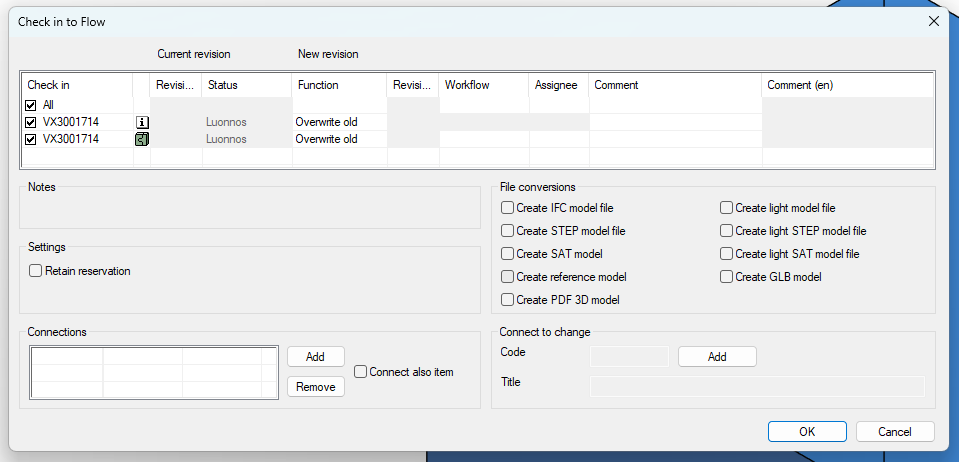Close the Check in to Flow dialog
The height and width of the screenshot is (462, 959).
tap(933, 21)
